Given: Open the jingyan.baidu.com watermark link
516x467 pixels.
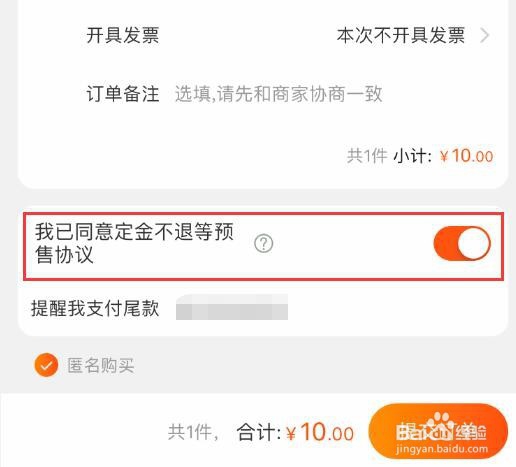Looking at the screenshot, I should tap(442, 449).
